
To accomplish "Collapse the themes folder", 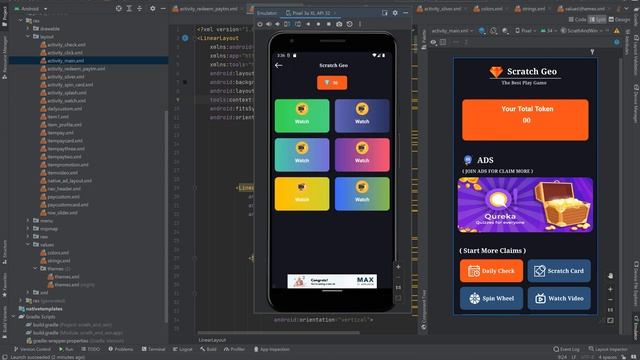I will tap(36, 269).
